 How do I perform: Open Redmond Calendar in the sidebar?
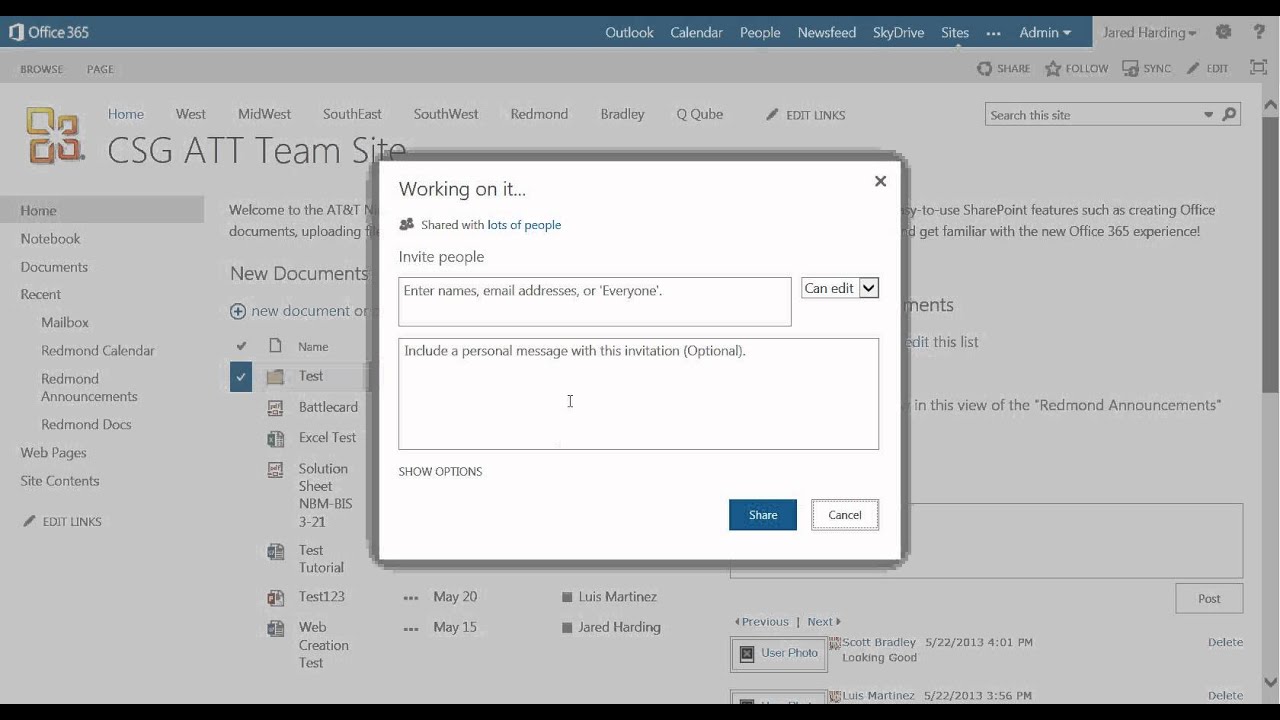click(x=98, y=350)
